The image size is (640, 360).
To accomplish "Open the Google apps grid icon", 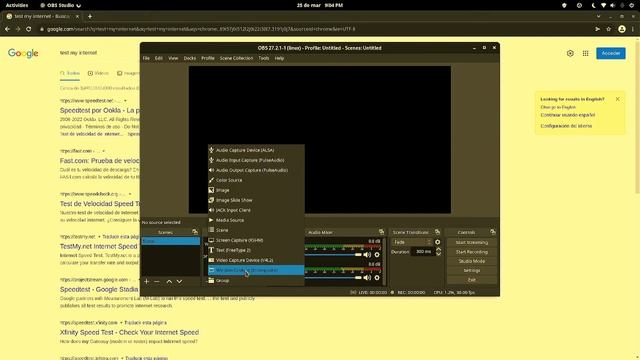I will point(586,53).
